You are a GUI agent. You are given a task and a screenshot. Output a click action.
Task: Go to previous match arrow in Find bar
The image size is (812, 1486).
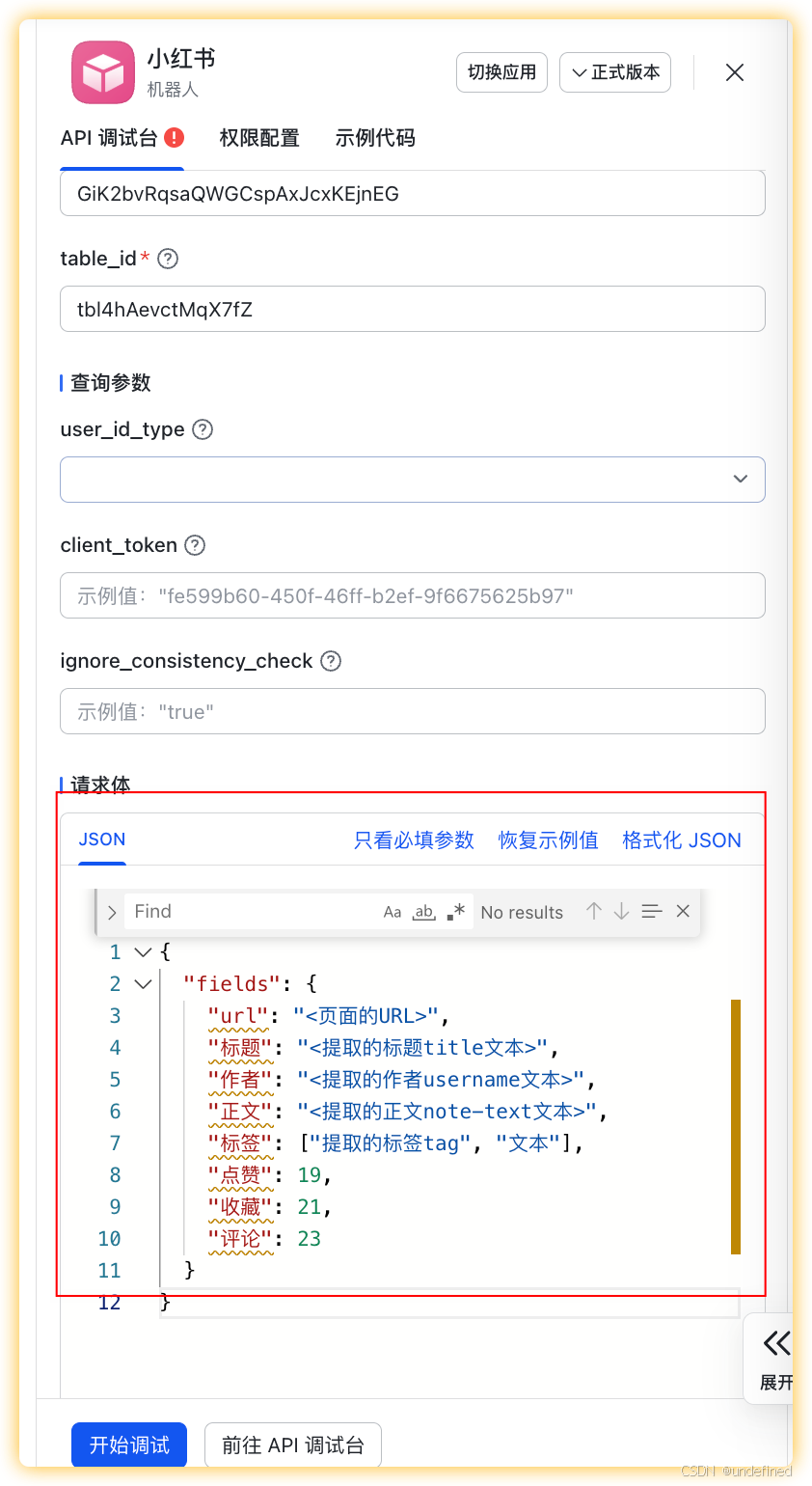tap(594, 912)
